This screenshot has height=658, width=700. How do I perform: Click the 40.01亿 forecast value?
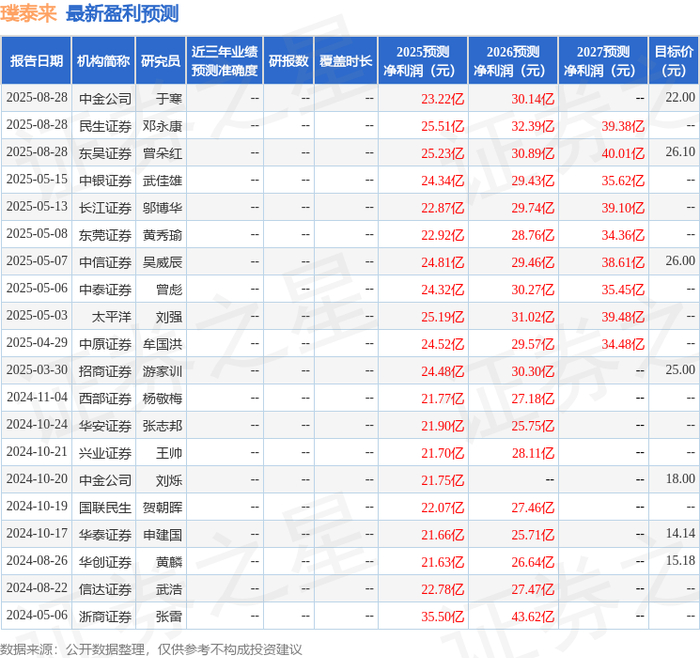pyautogui.click(x=623, y=154)
